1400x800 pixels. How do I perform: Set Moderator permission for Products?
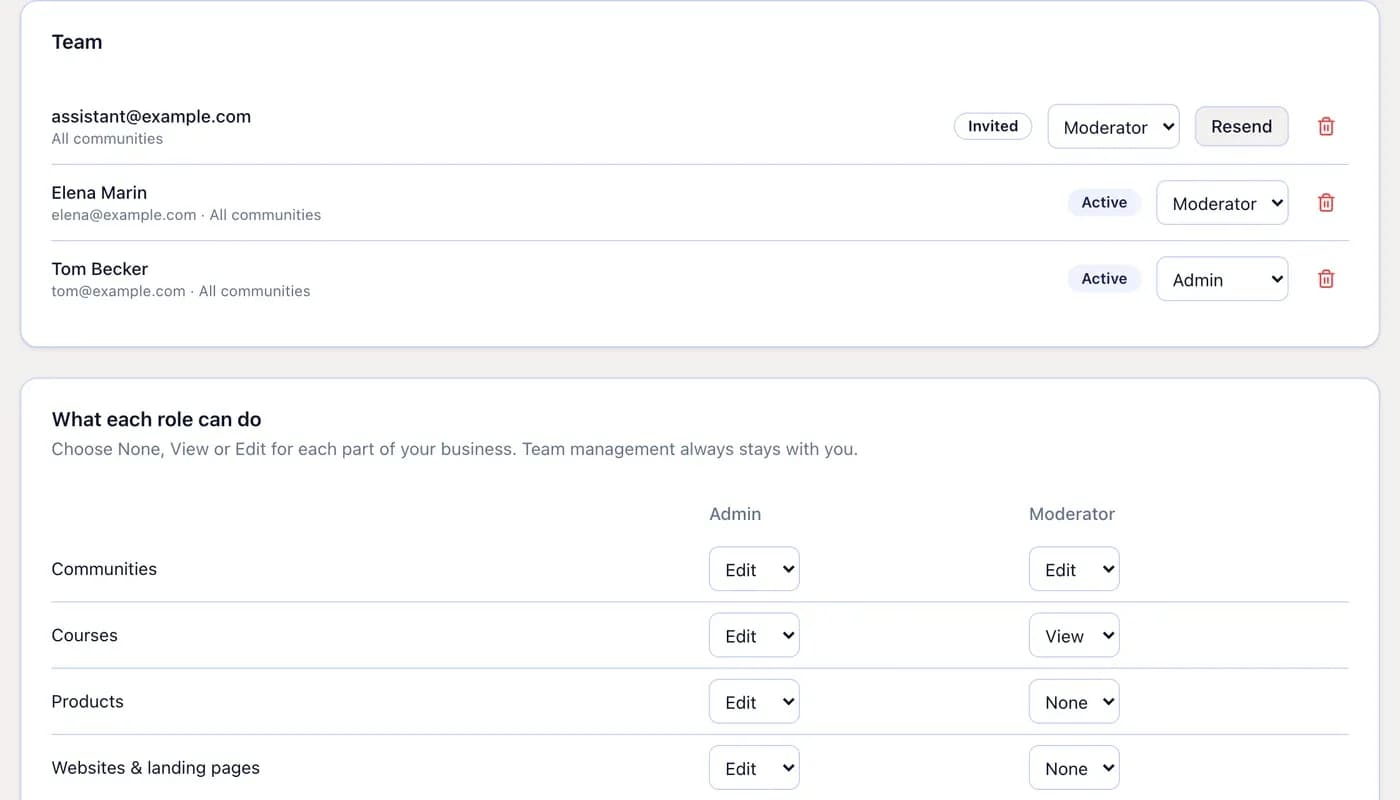1074,702
